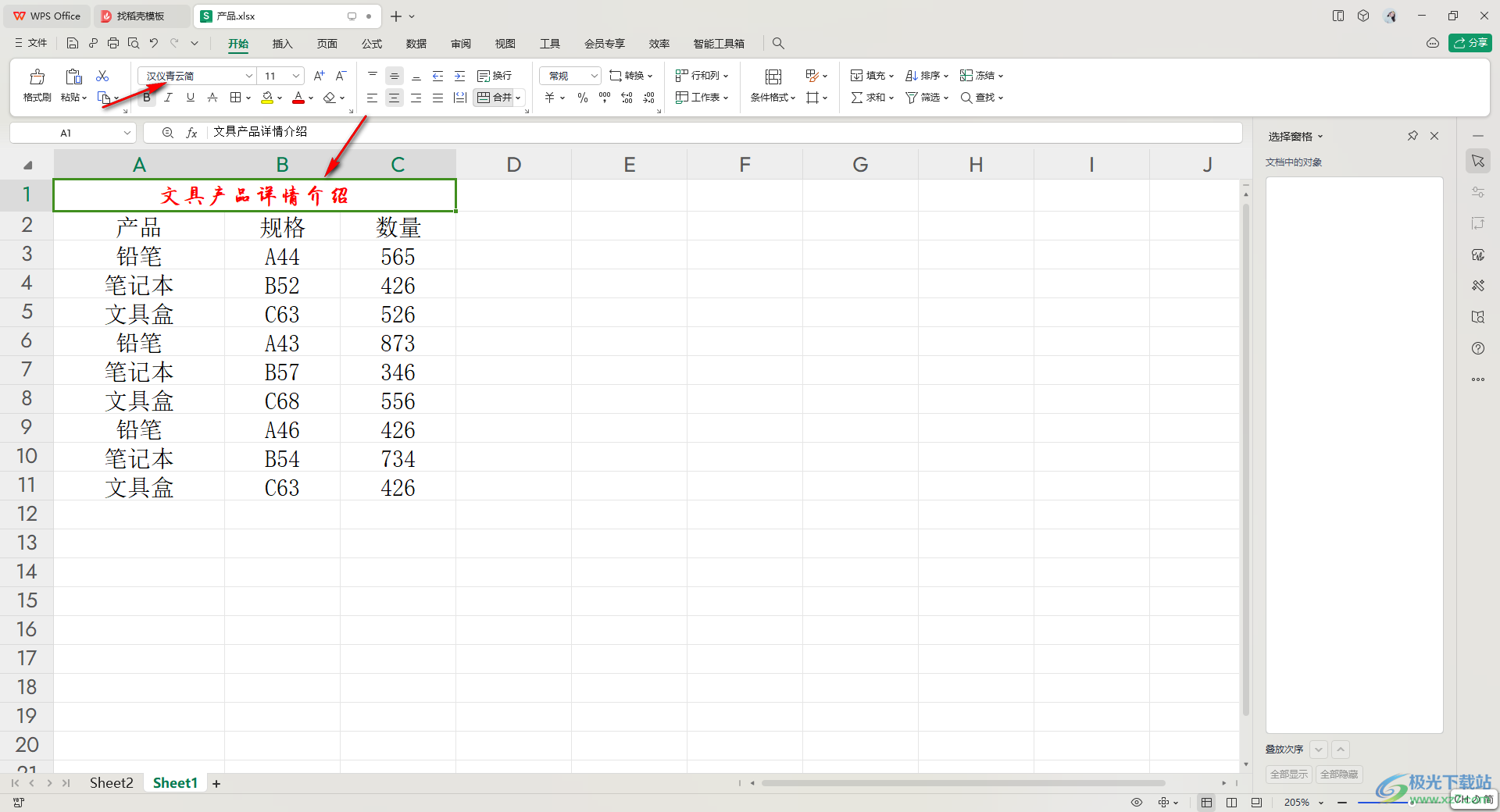This screenshot has height=812, width=1500.
Task: Open the Name Box dropdown arrow
Action: tap(127, 133)
